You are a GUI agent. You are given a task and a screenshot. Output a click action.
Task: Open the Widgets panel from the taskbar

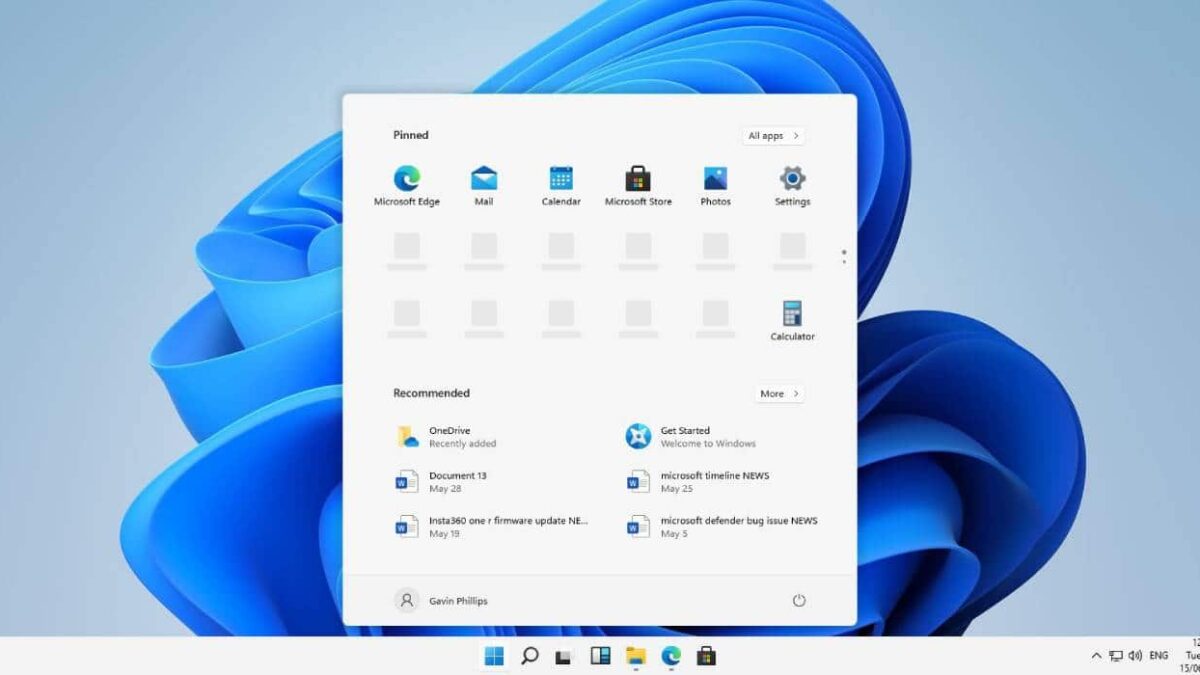600,656
